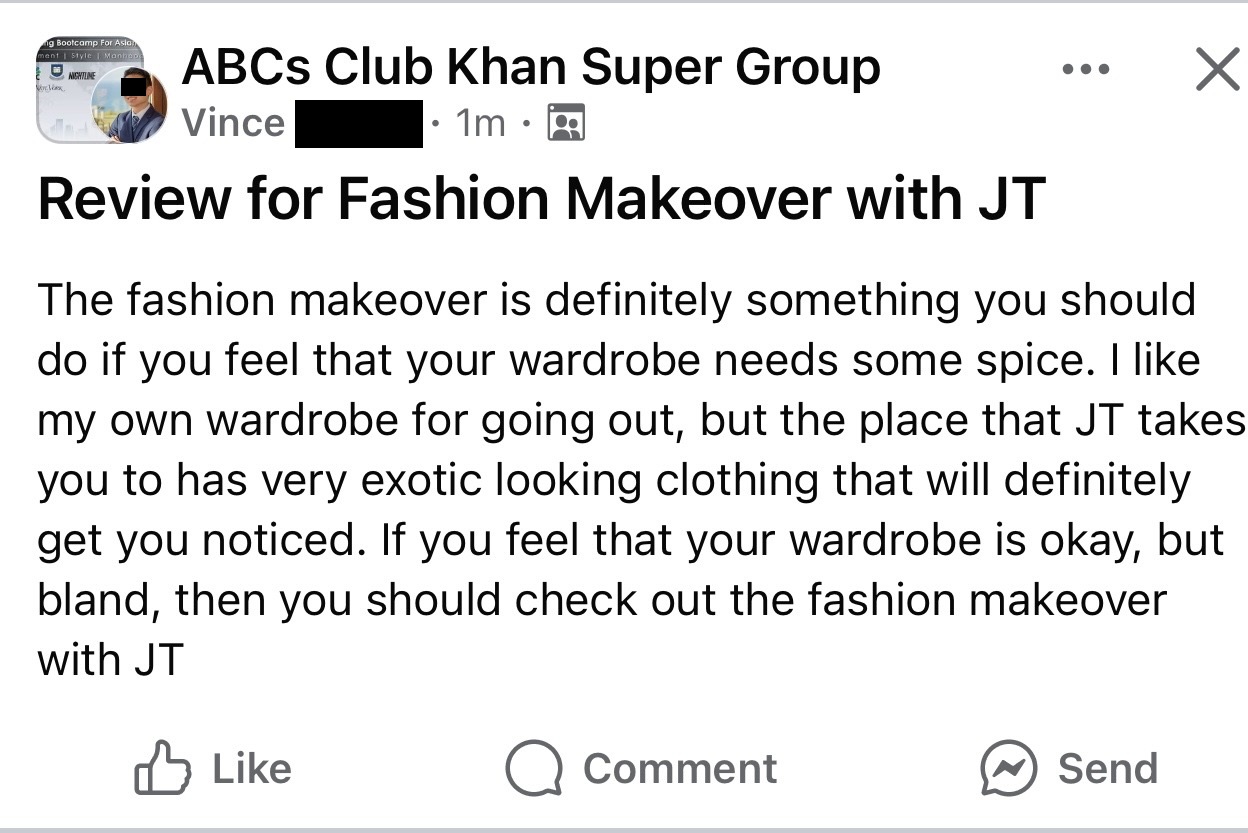This screenshot has height=833, width=1248.
Task: Click the group audience icon beside timestamp
Action: tap(566, 124)
